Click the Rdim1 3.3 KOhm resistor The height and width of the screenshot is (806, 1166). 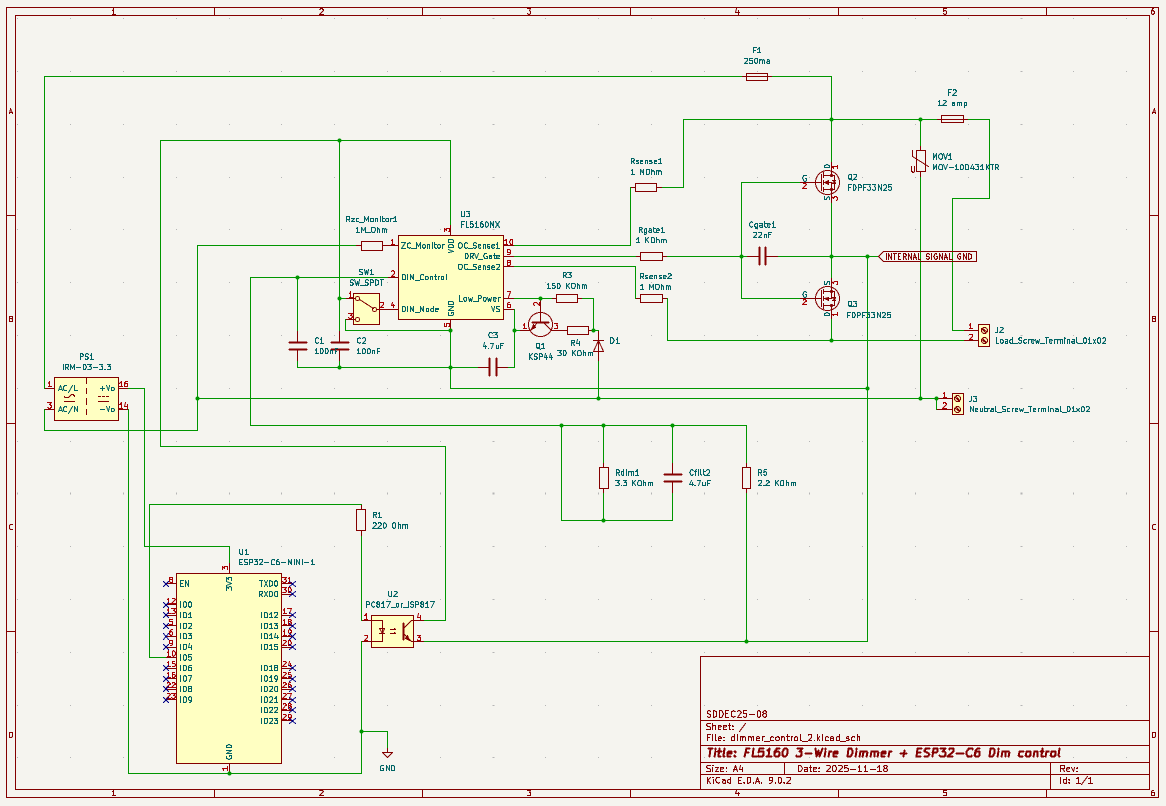(604, 478)
